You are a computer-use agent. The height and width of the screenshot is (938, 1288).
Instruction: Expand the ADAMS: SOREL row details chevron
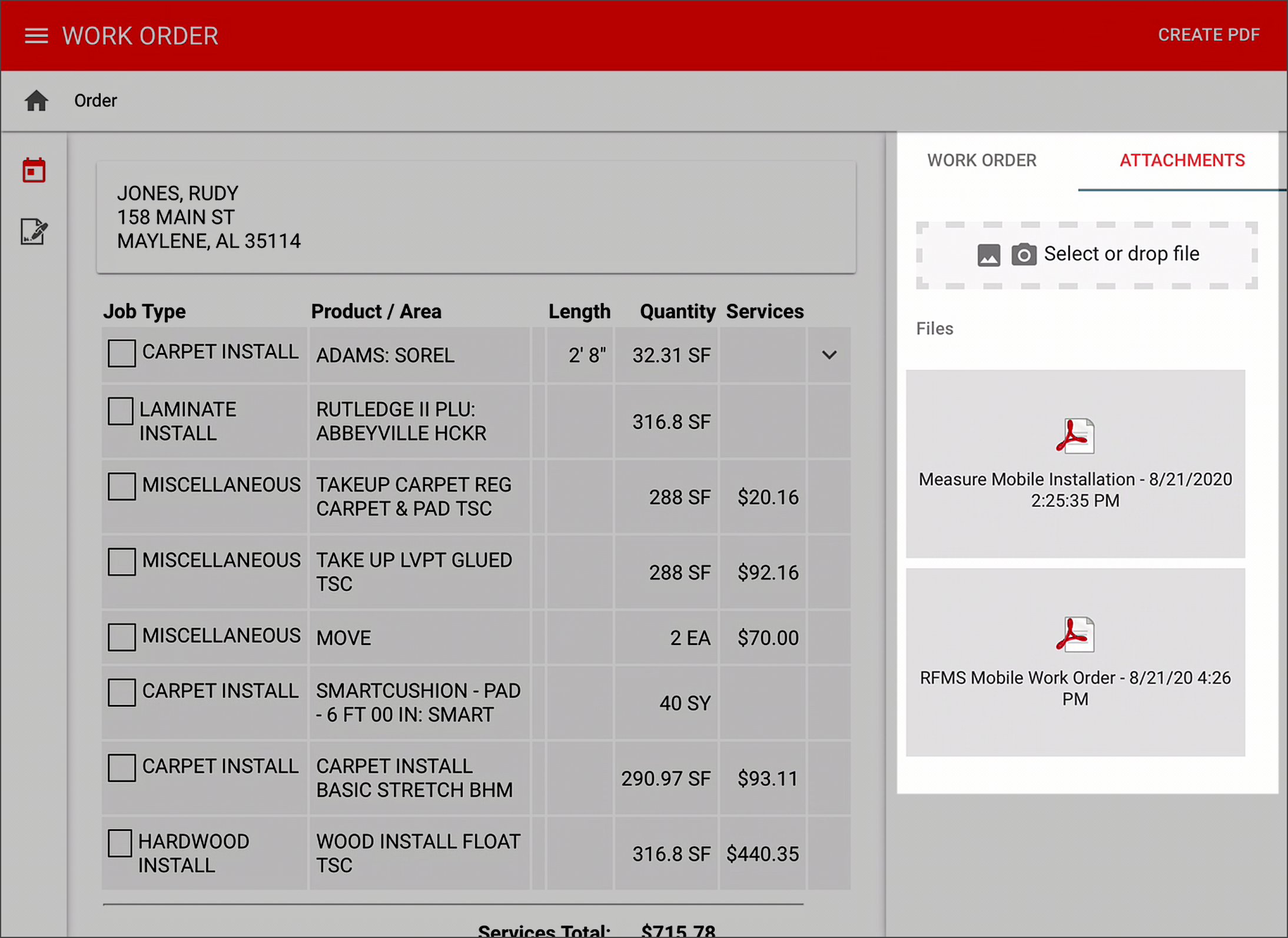pos(829,355)
